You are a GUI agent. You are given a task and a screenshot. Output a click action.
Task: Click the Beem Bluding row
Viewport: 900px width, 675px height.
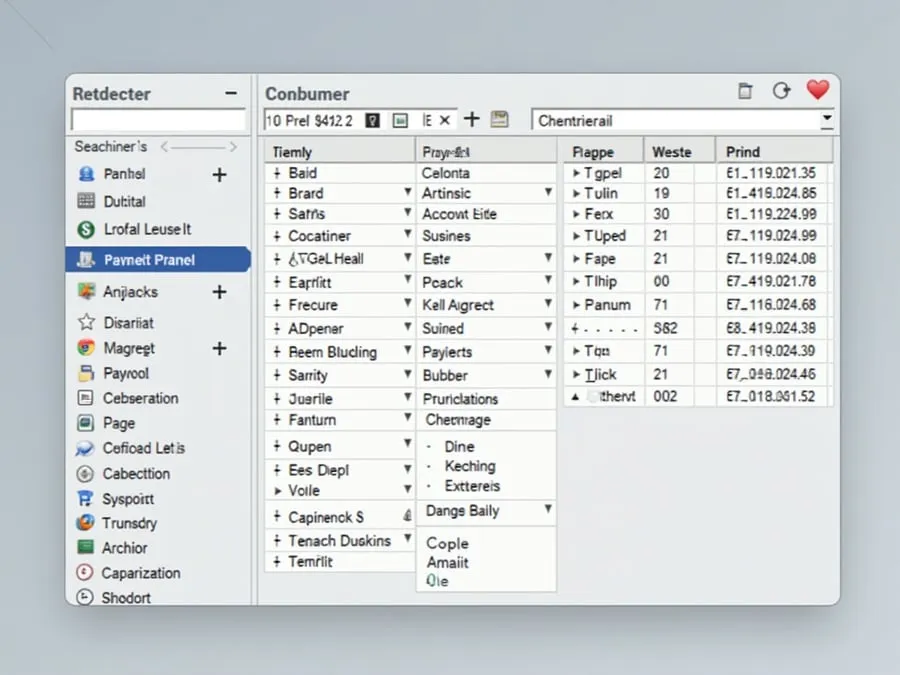(340, 352)
